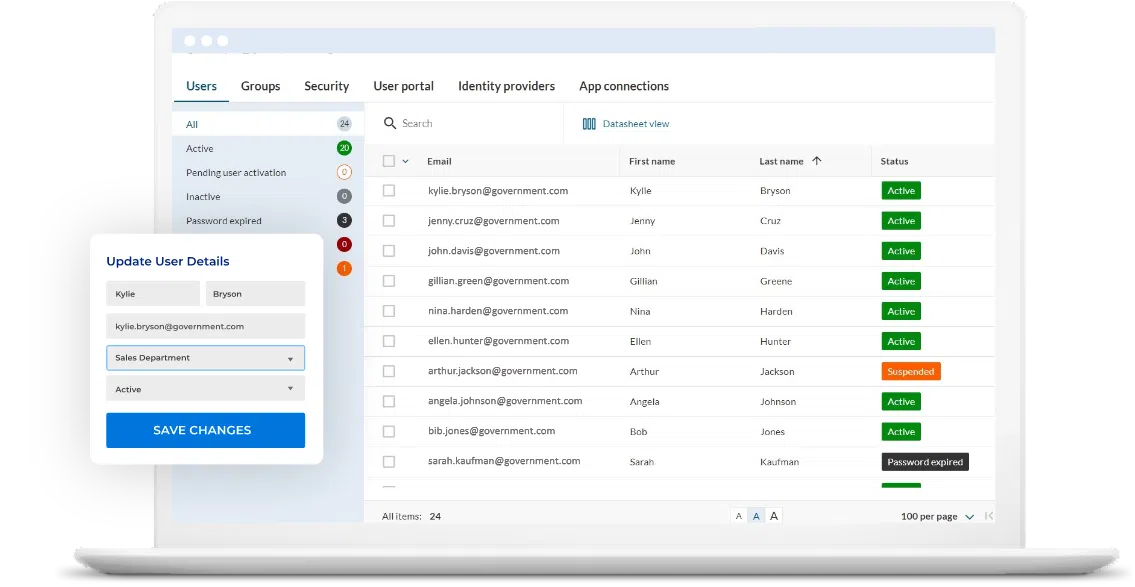Image resolution: width=1135 pixels, height=587 pixels.
Task: Toggle the Last name sort arrow
Action: [816, 160]
